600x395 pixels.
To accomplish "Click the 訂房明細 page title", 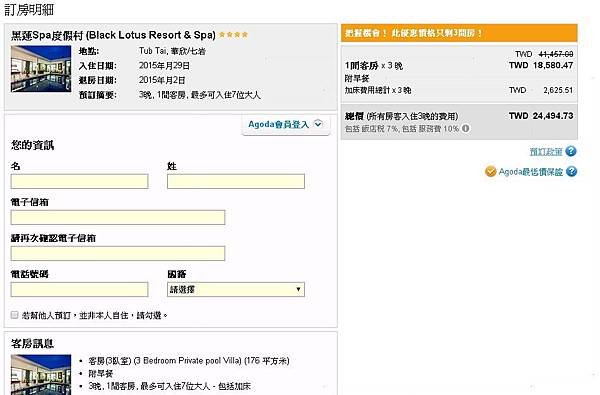I will [x=29, y=10].
